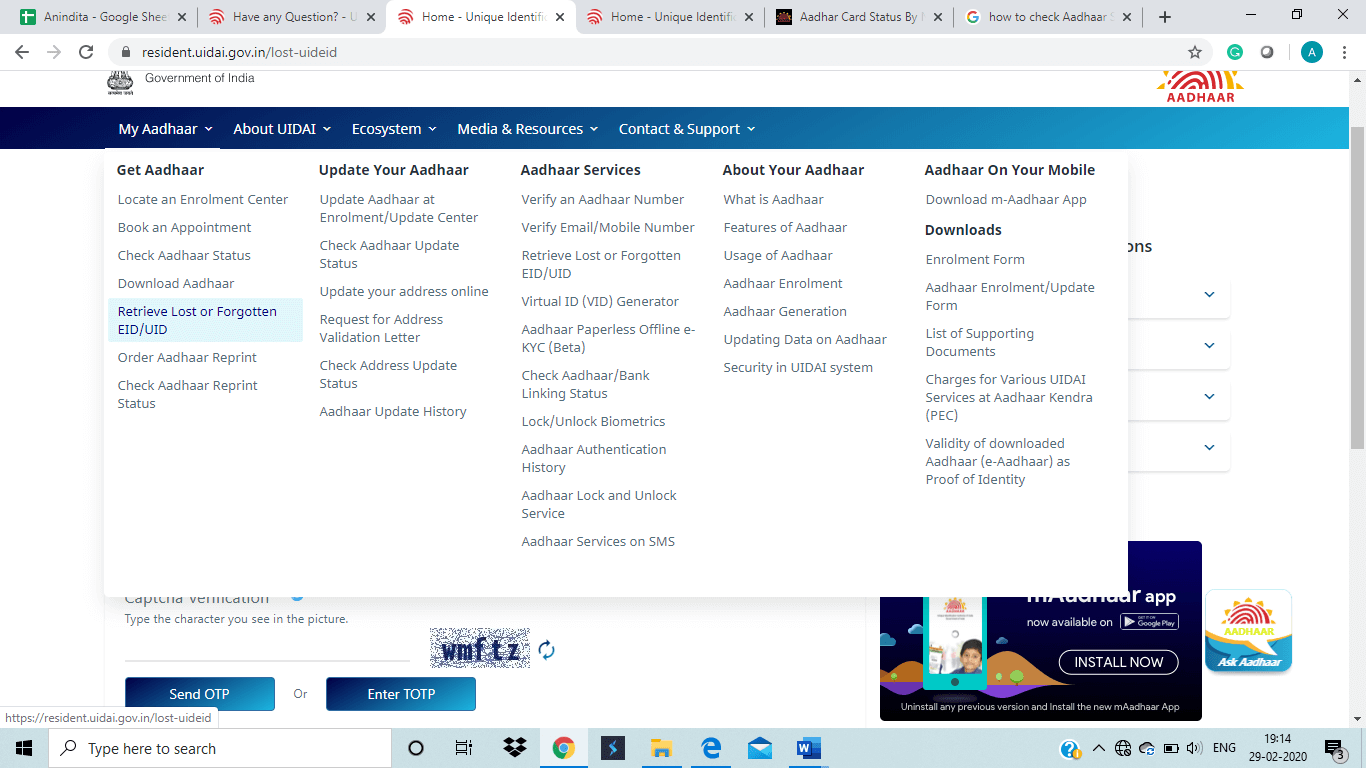Image resolution: width=1366 pixels, height=768 pixels.
Task: Click the Enter TOTP button
Action: coord(401,694)
